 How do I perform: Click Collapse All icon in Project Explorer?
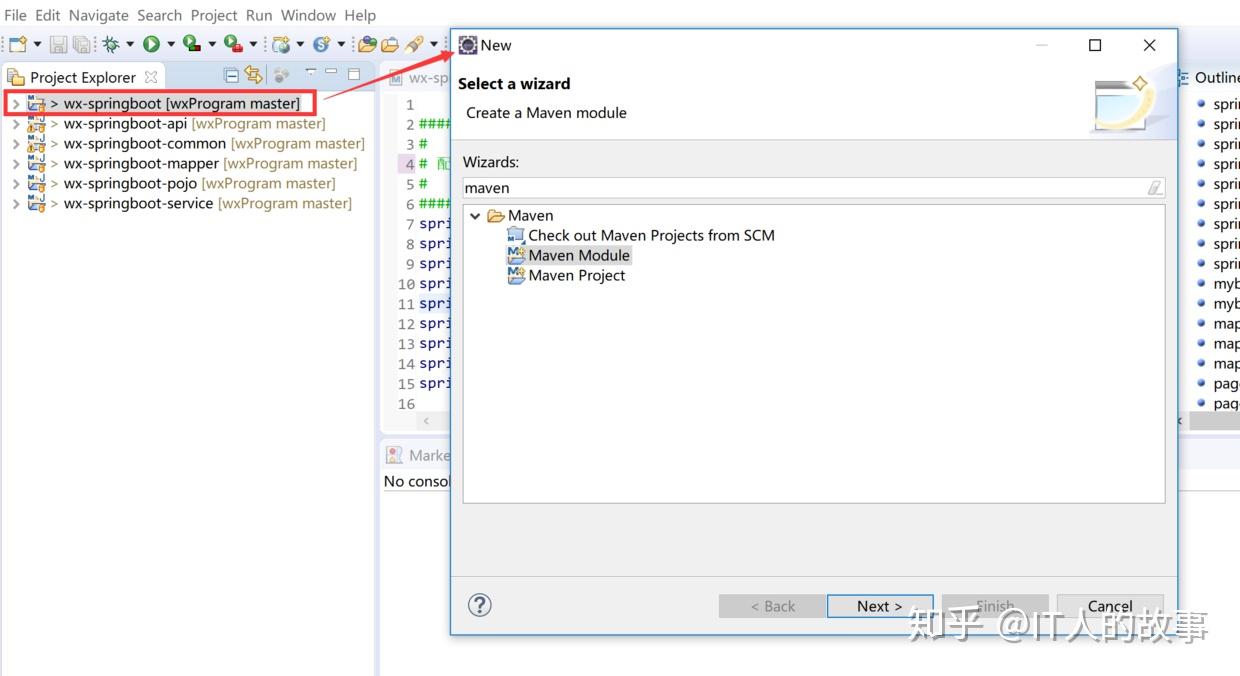point(232,75)
